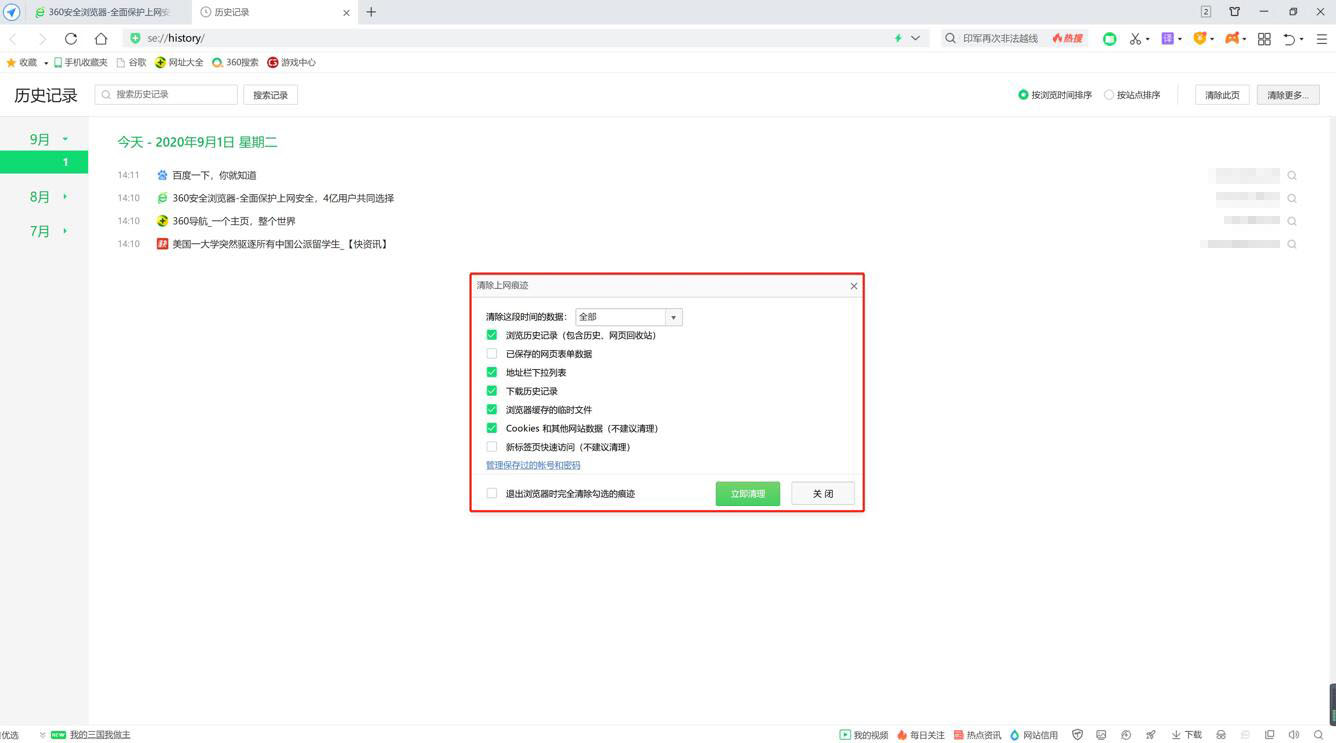Click the window count '2' icon
The image size is (1336, 743).
pyautogui.click(x=1206, y=12)
